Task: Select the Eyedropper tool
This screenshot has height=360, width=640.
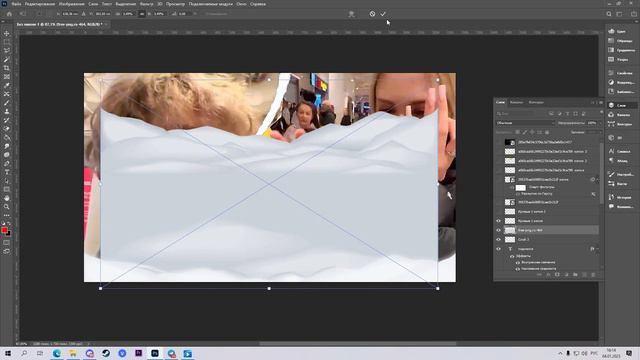Action: point(7,85)
